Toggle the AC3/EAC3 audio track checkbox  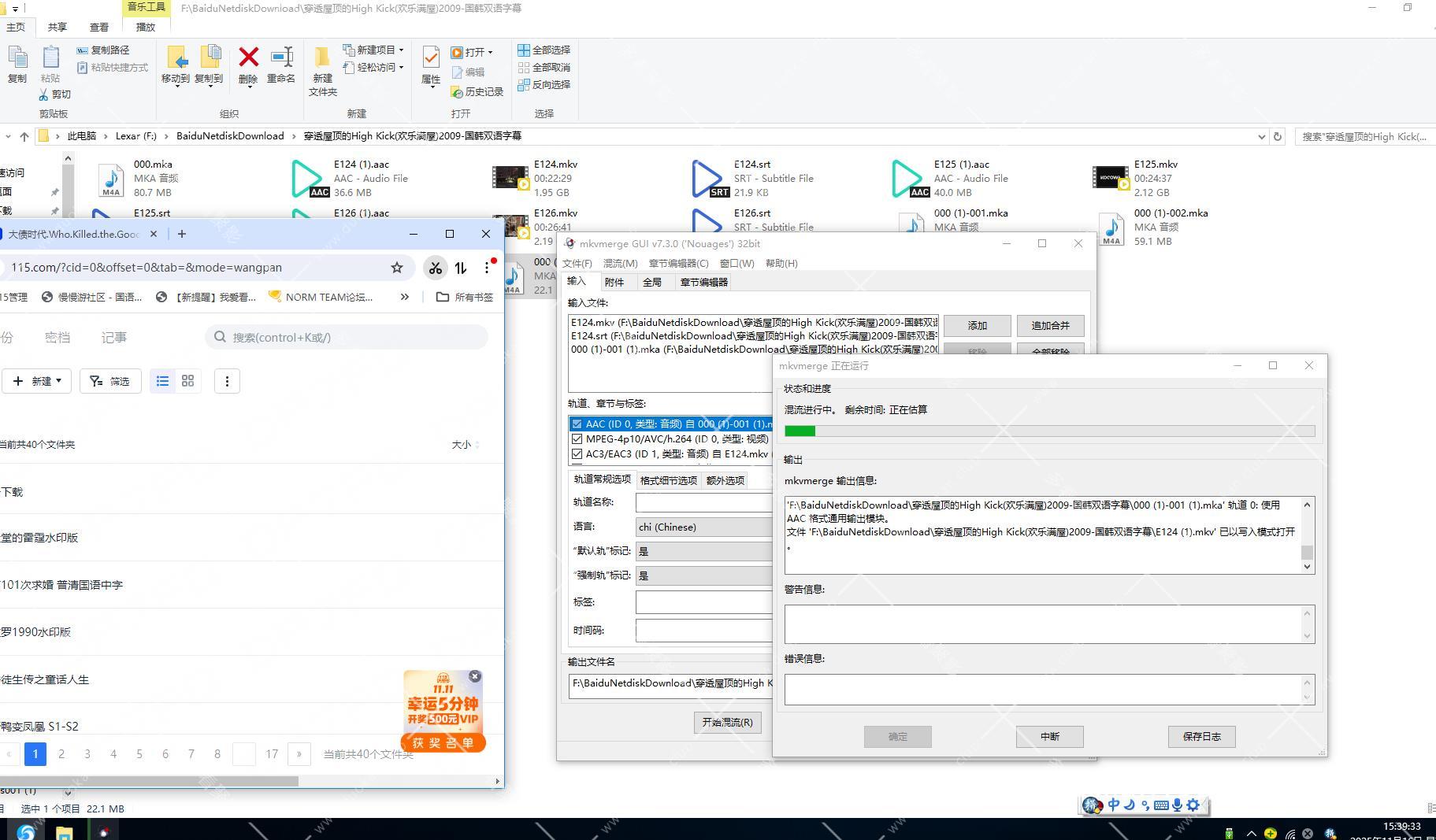tap(577, 454)
